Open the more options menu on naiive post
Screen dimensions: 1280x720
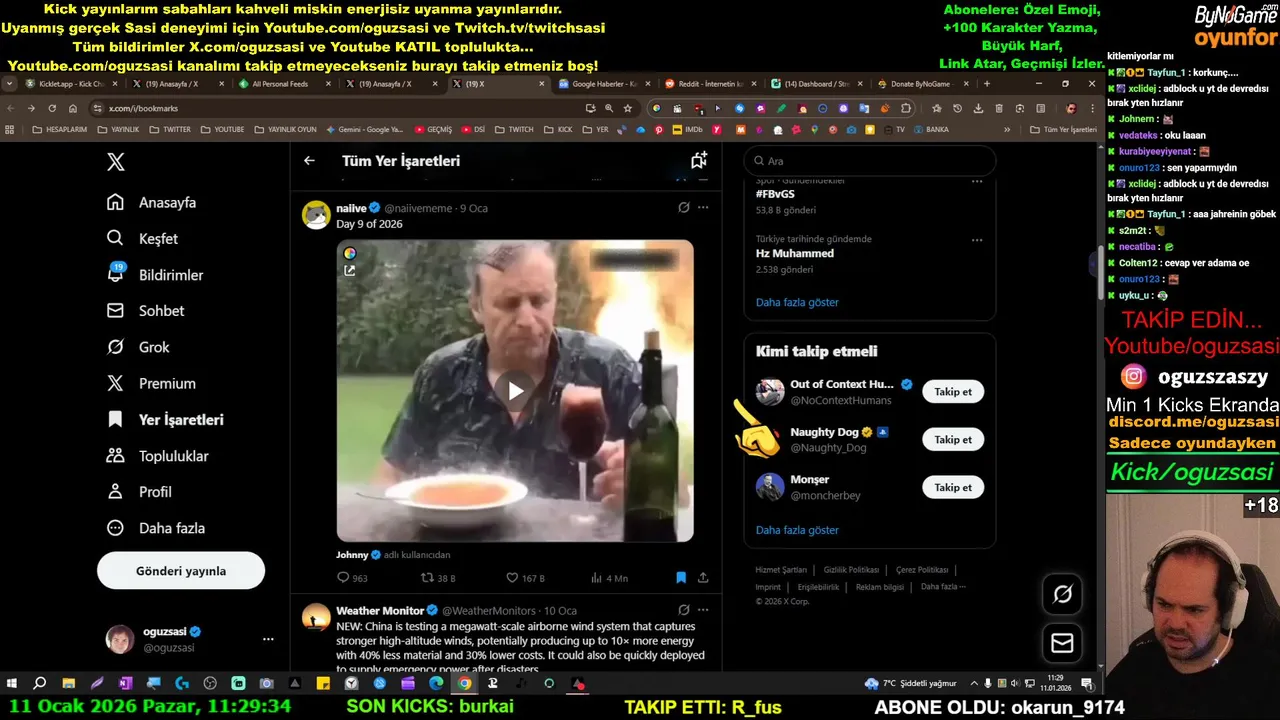(x=703, y=208)
